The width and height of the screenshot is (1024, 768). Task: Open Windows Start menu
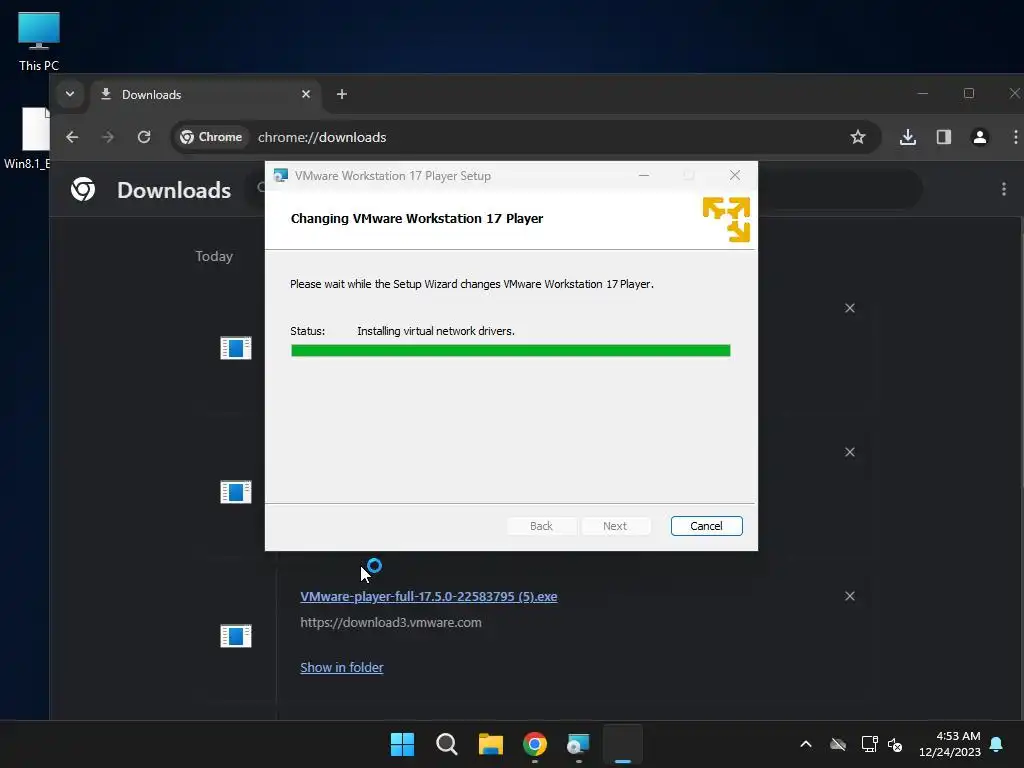[x=402, y=744]
